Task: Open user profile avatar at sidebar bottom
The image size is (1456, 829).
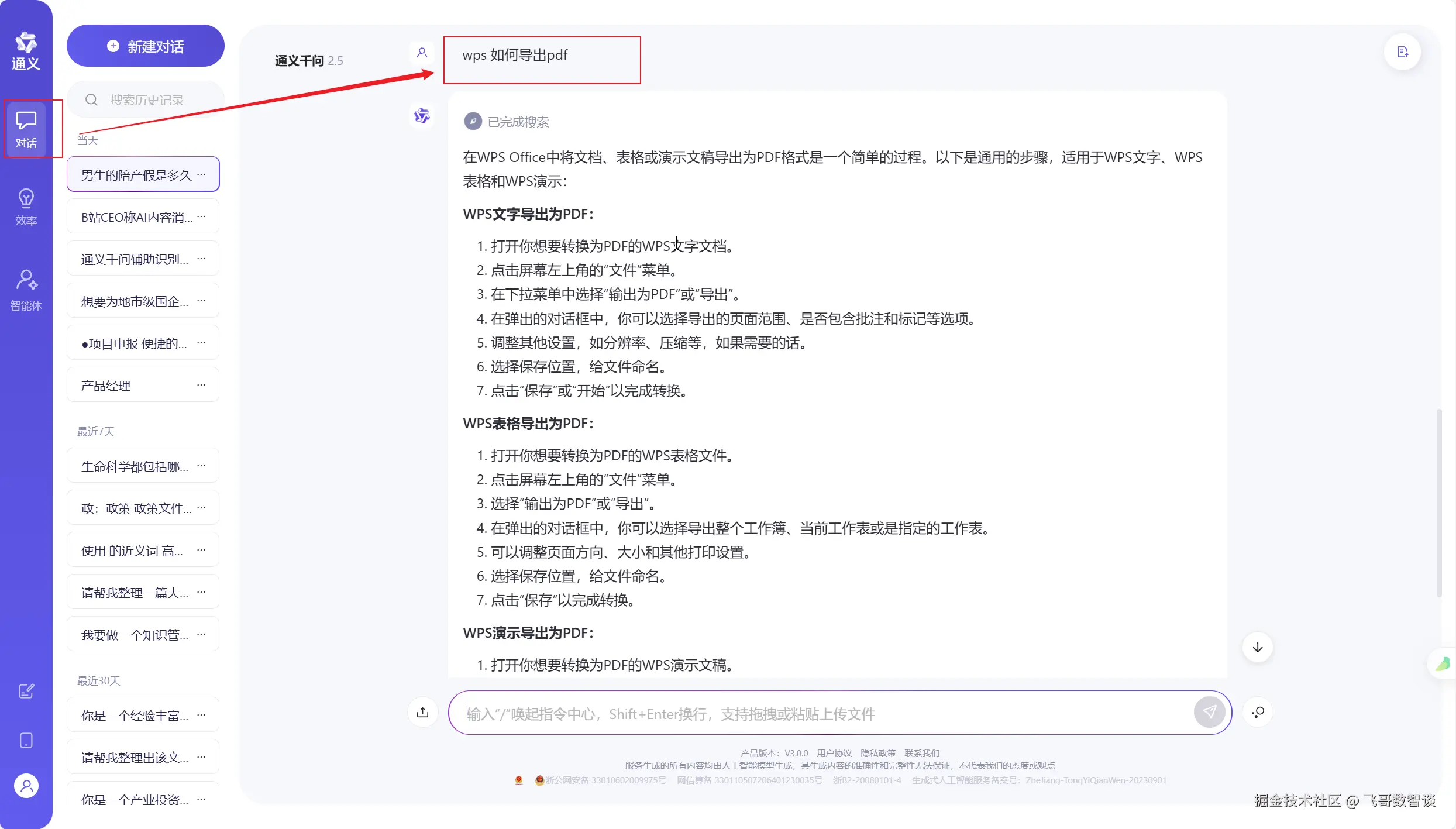Action: tap(26, 786)
